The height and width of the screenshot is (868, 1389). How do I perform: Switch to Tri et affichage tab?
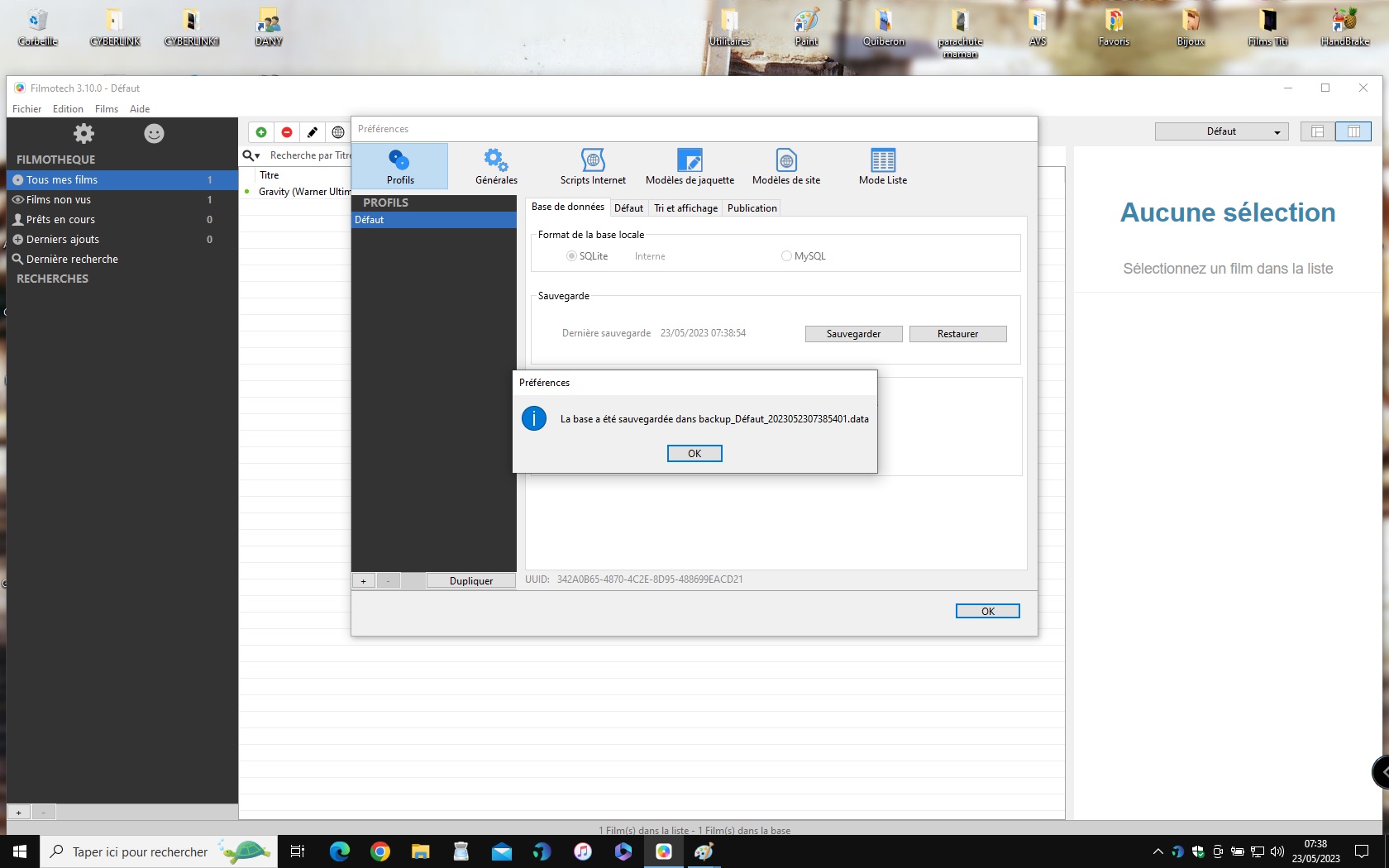[x=685, y=208]
